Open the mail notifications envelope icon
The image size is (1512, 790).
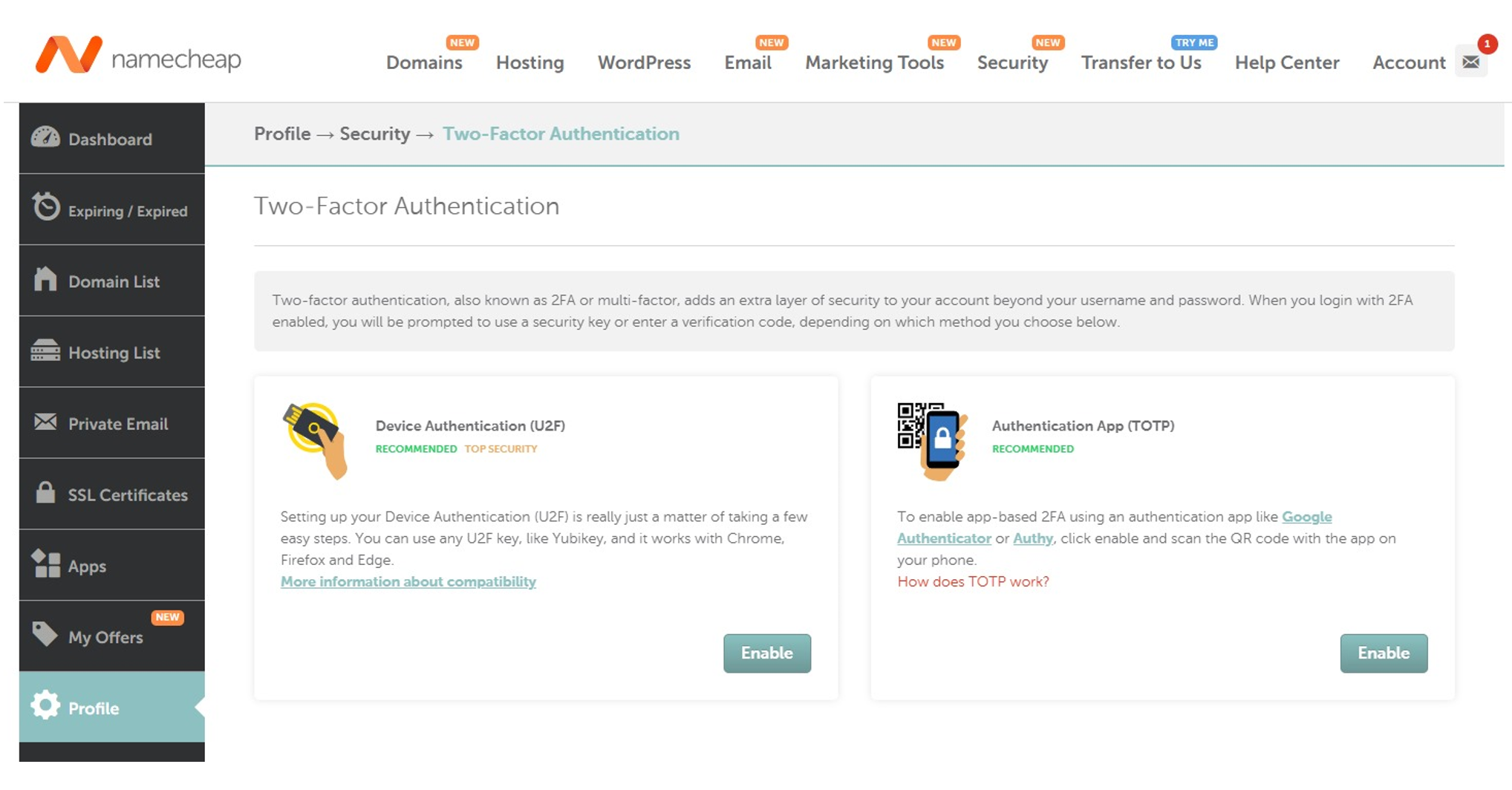coord(1470,62)
